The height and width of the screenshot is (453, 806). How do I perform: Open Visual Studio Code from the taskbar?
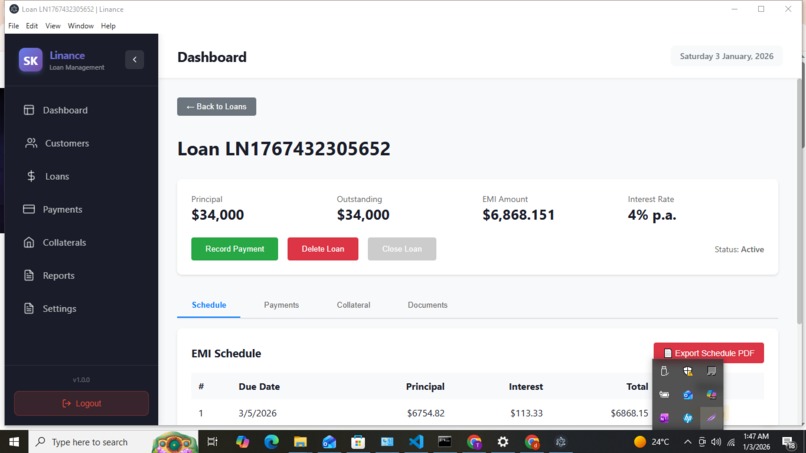(416, 442)
